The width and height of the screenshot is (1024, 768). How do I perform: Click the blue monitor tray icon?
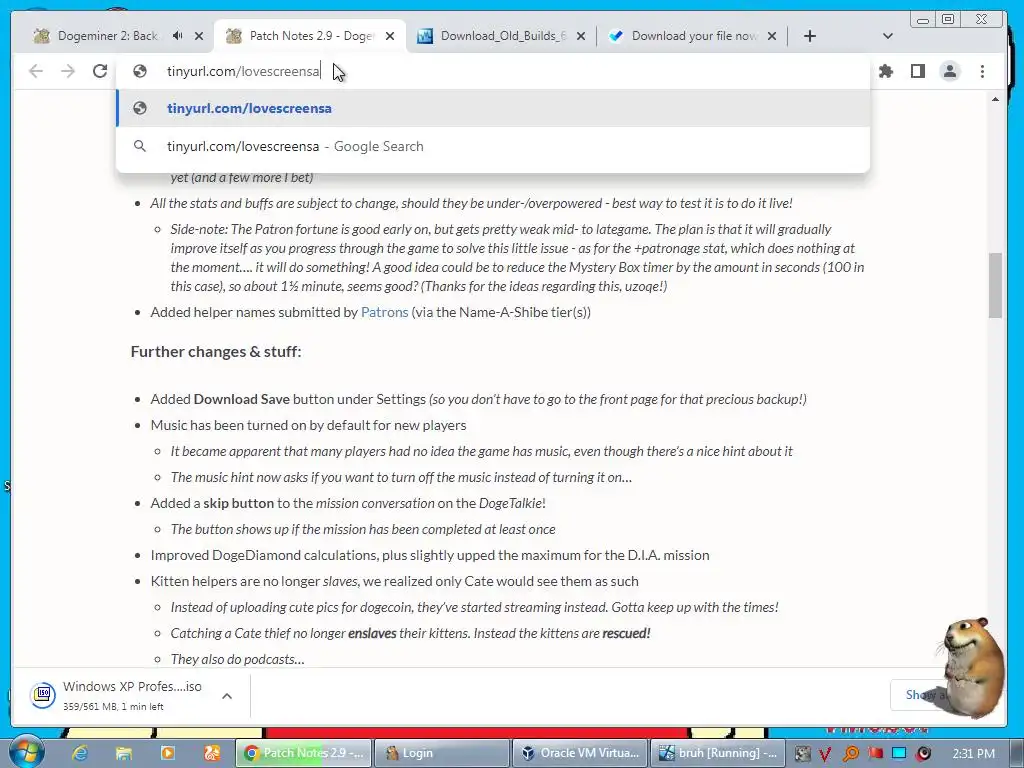(899, 753)
